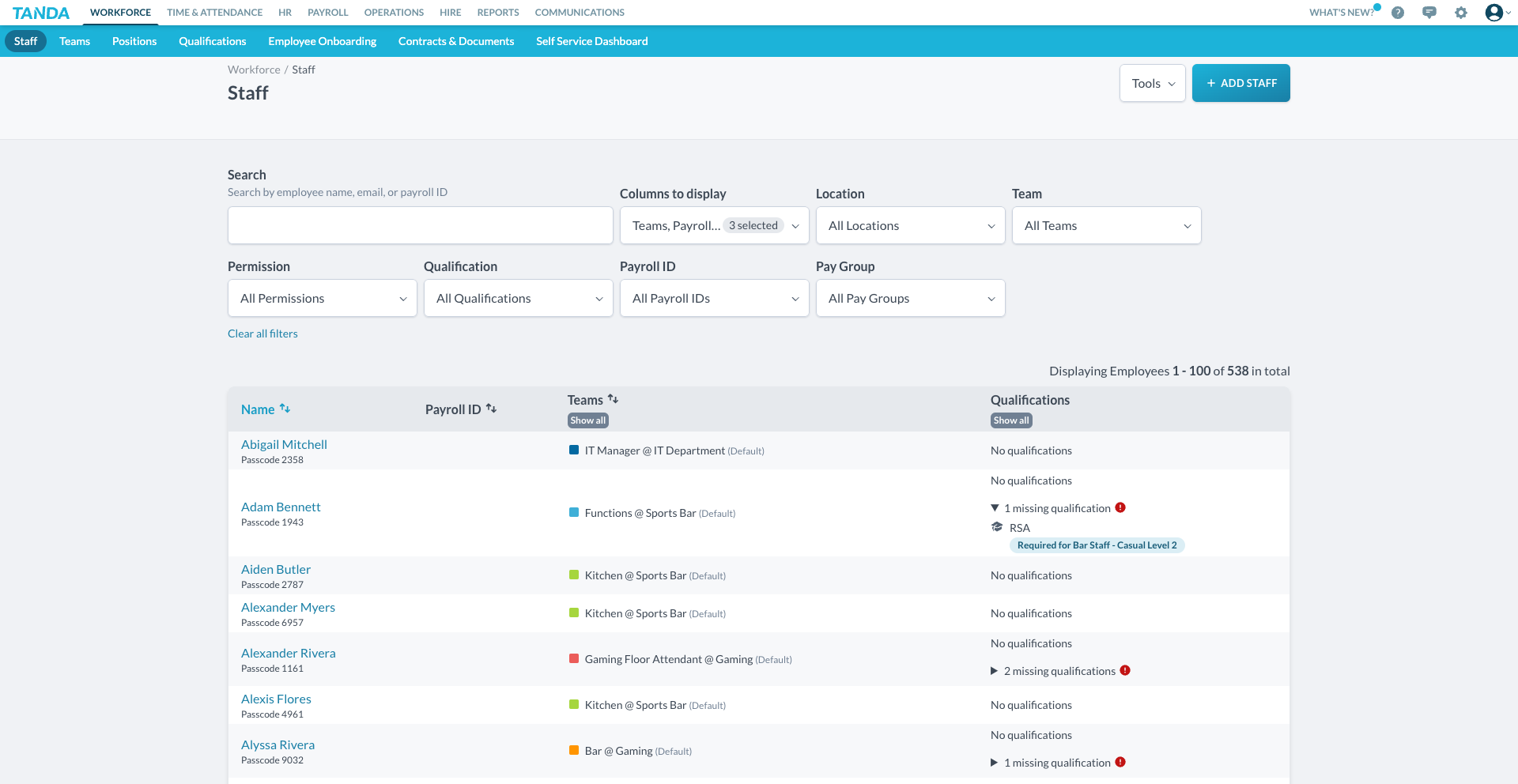
Task: Open the help question mark icon
Action: (1398, 13)
